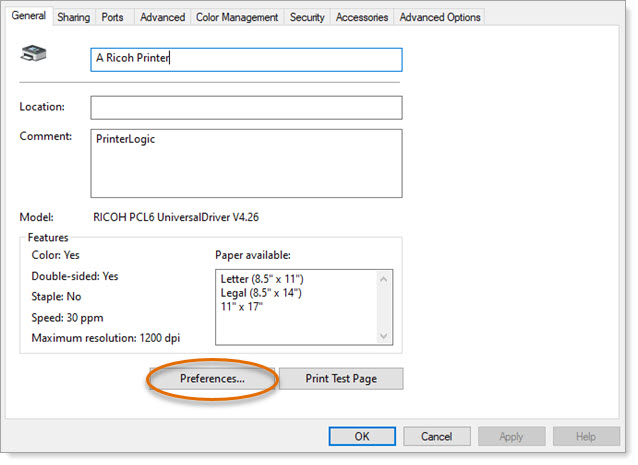
Task: Confirm the dialog with OK
Action: tap(362, 436)
